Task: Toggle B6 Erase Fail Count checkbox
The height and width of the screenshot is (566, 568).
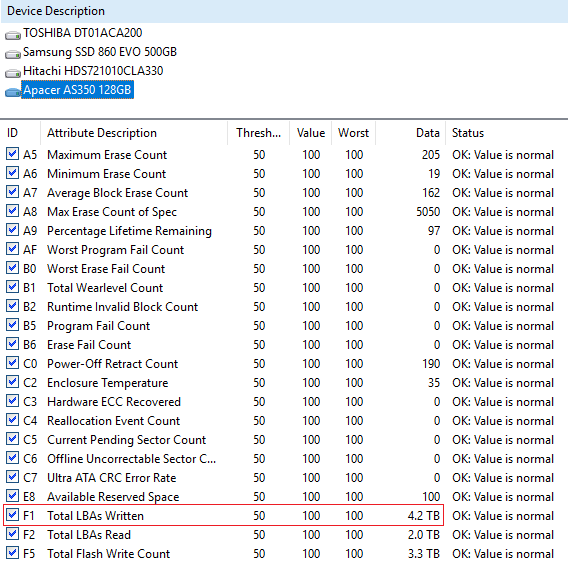Action: click(12, 344)
